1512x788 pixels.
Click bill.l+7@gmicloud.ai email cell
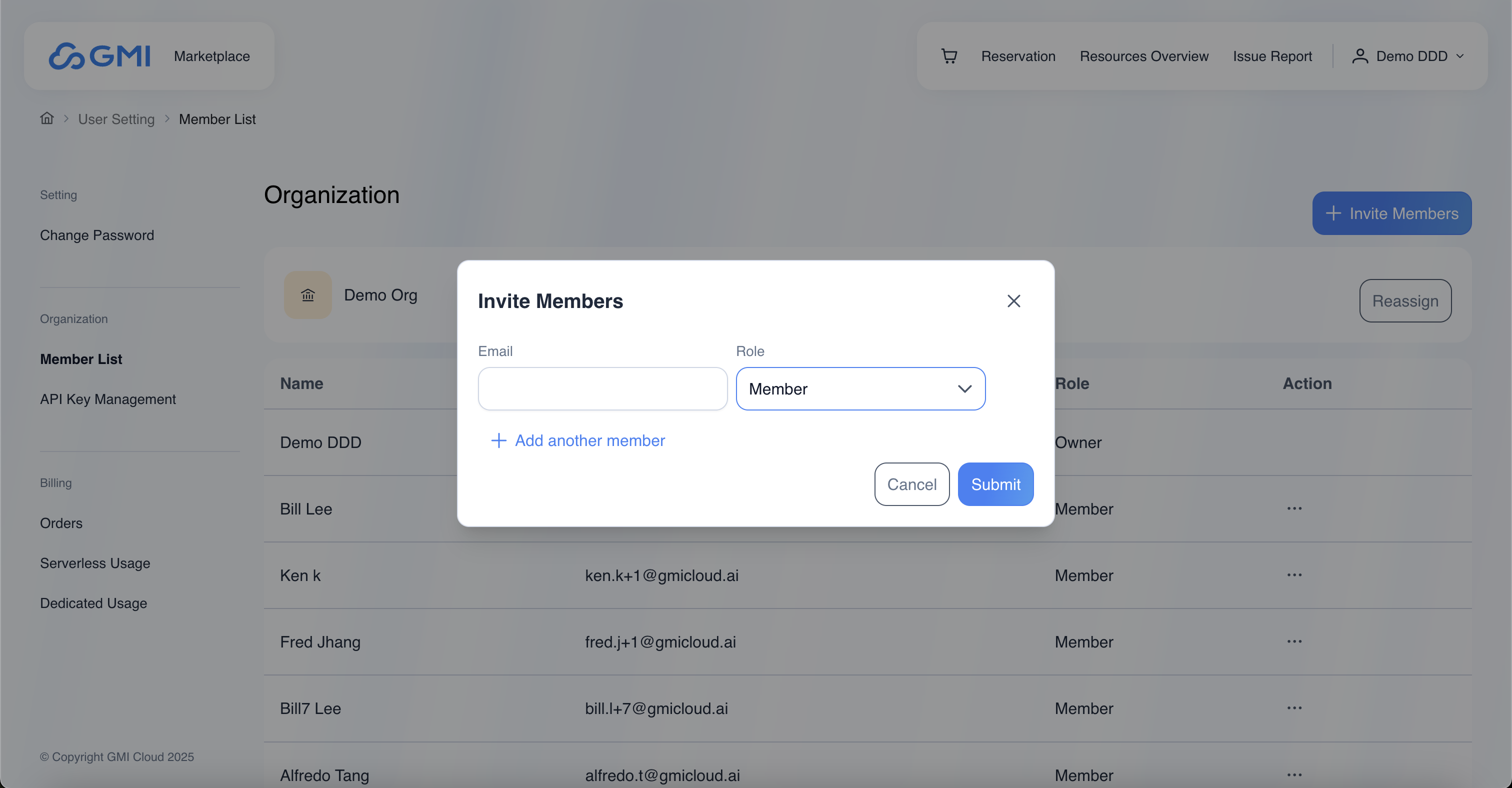tap(656, 709)
